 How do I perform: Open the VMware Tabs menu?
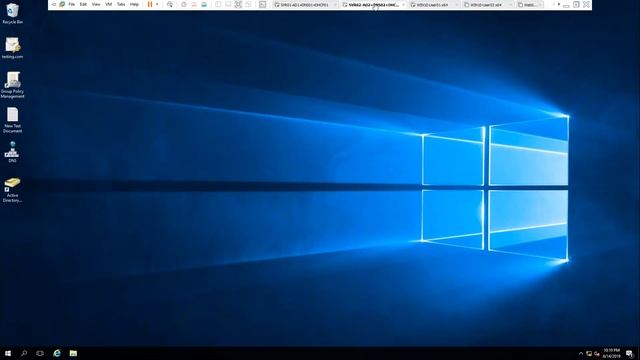click(121, 4)
